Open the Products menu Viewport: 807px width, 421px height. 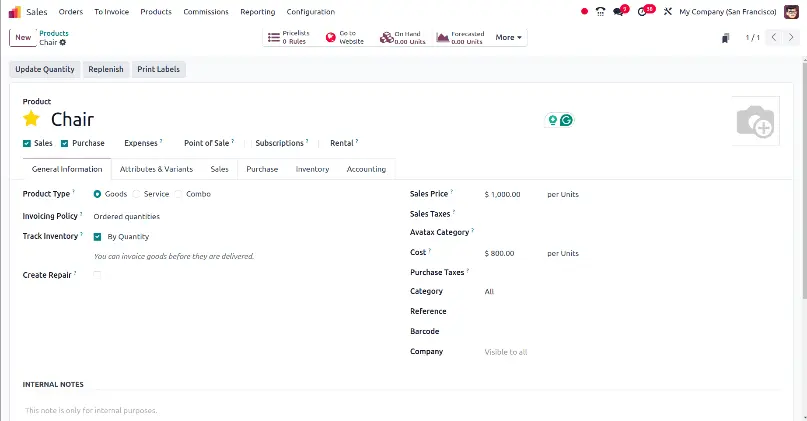click(x=156, y=11)
